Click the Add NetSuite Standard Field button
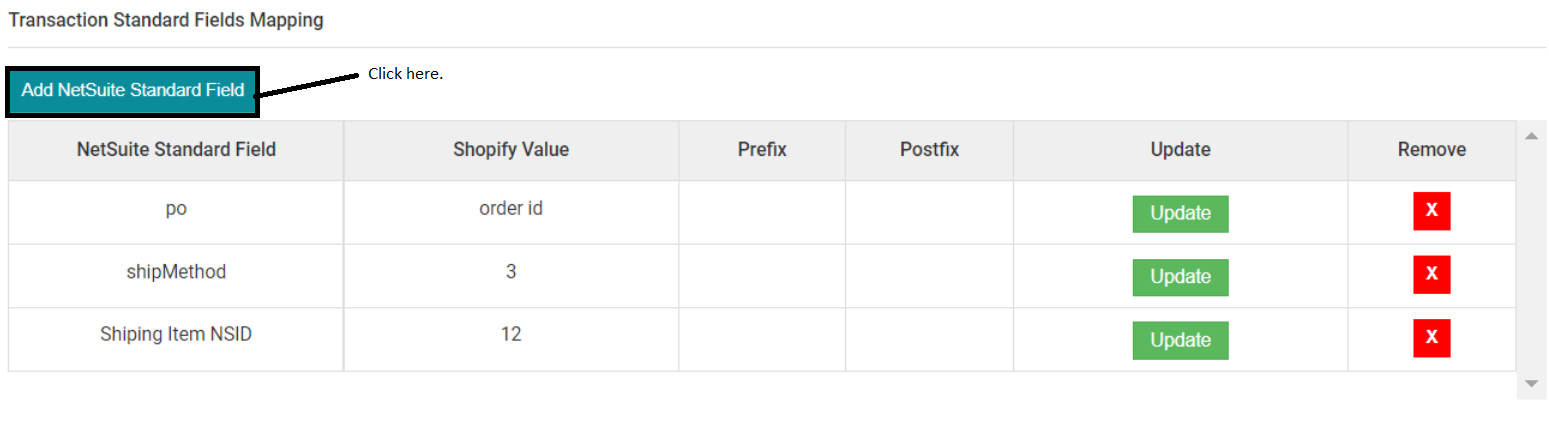 [133, 91]
